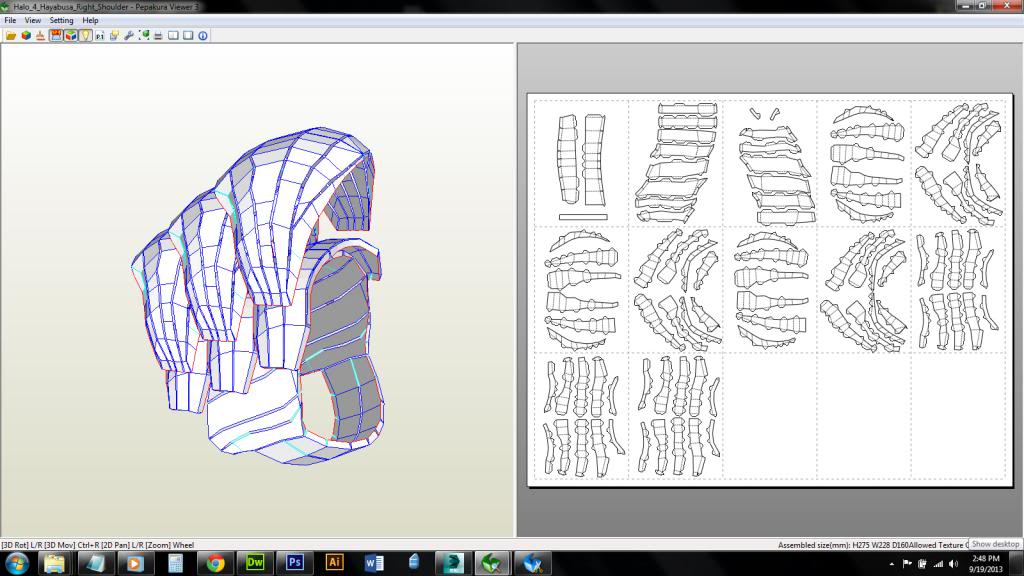The image size is (1024, 576).
Task: Switch to Illustrator on the taskbar
Action: (x=334, y=563)
